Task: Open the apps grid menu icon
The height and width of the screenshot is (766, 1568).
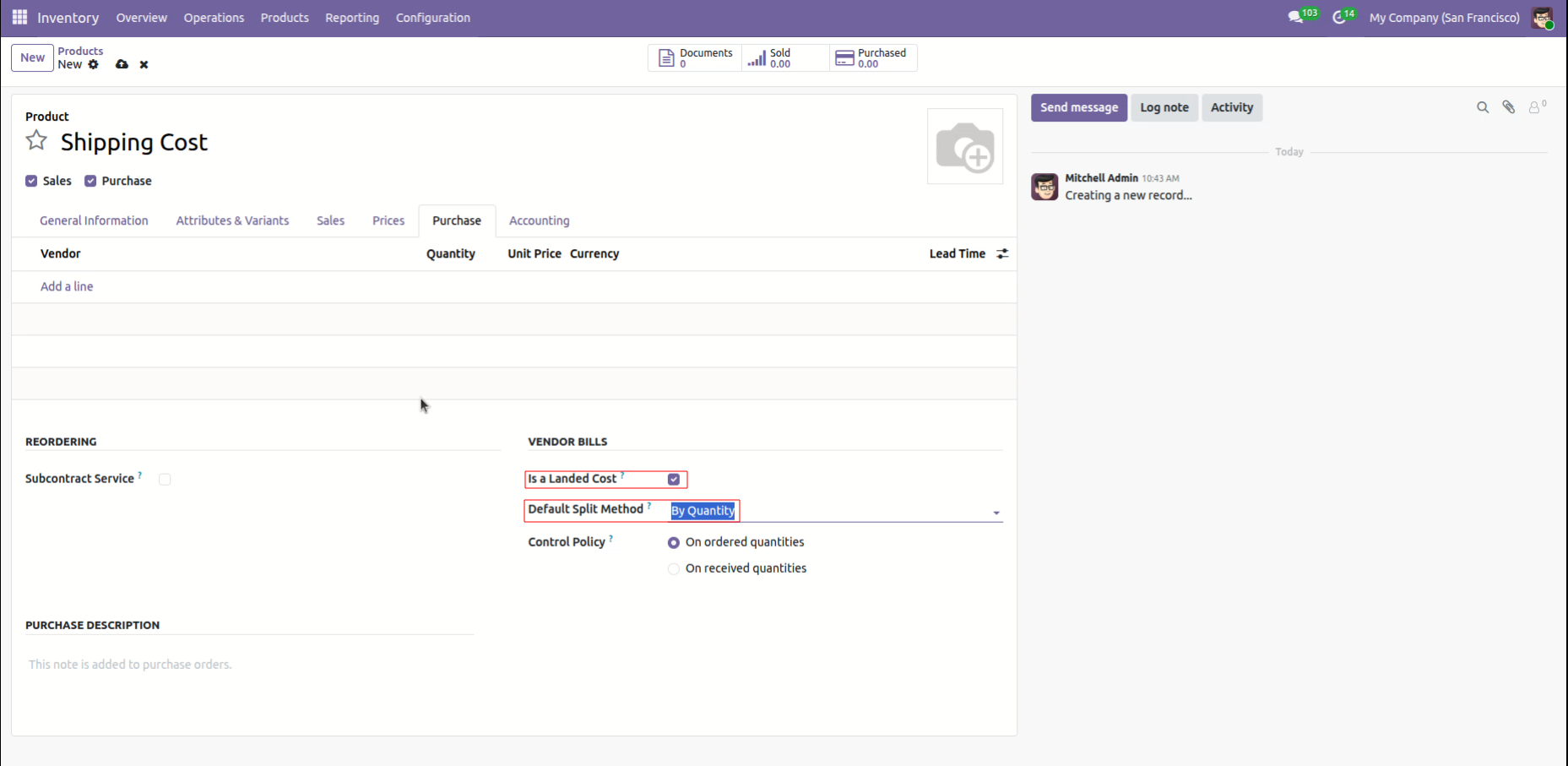Action: pos(19,17)
